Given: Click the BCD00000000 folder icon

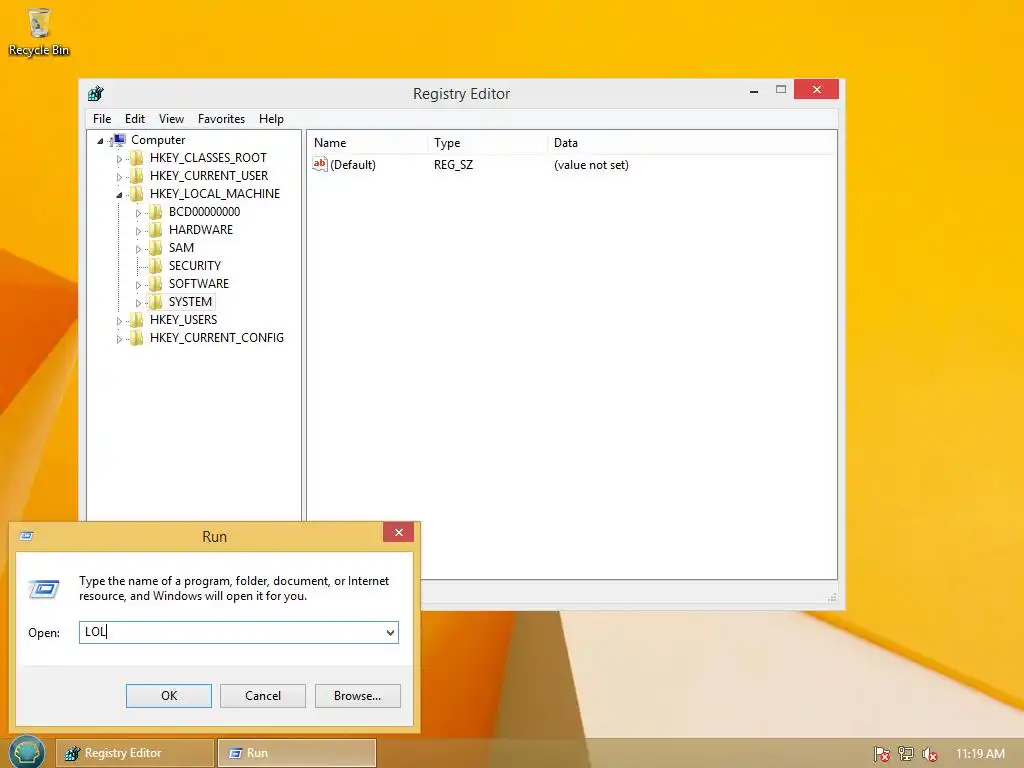Looking at the screenshot, I should click(x=155, y=212).
